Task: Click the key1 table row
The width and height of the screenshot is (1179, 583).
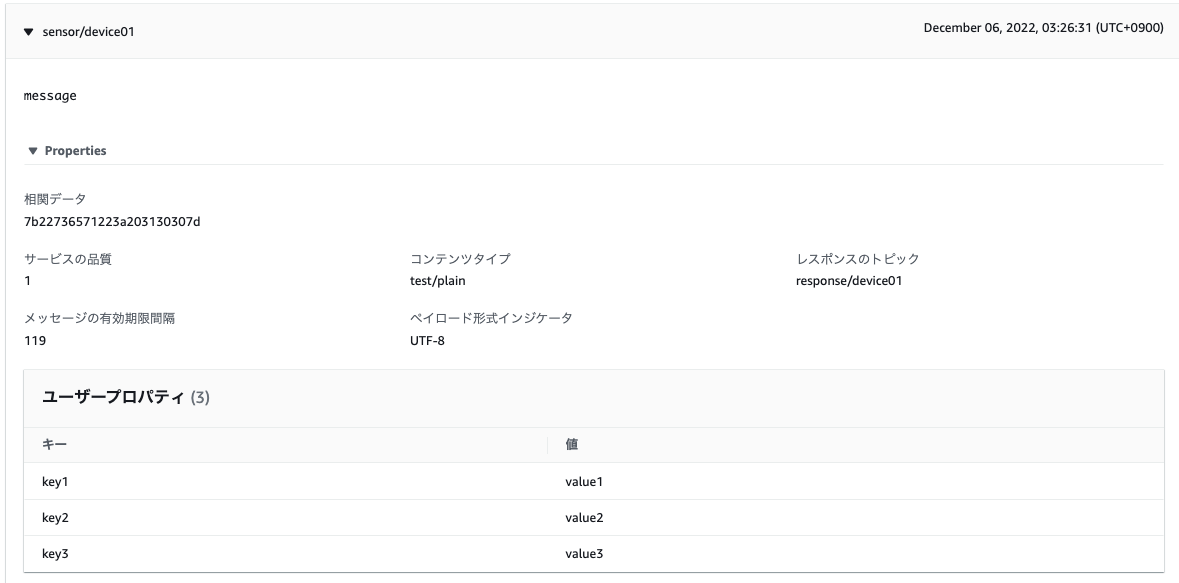Action: (55, 480)
